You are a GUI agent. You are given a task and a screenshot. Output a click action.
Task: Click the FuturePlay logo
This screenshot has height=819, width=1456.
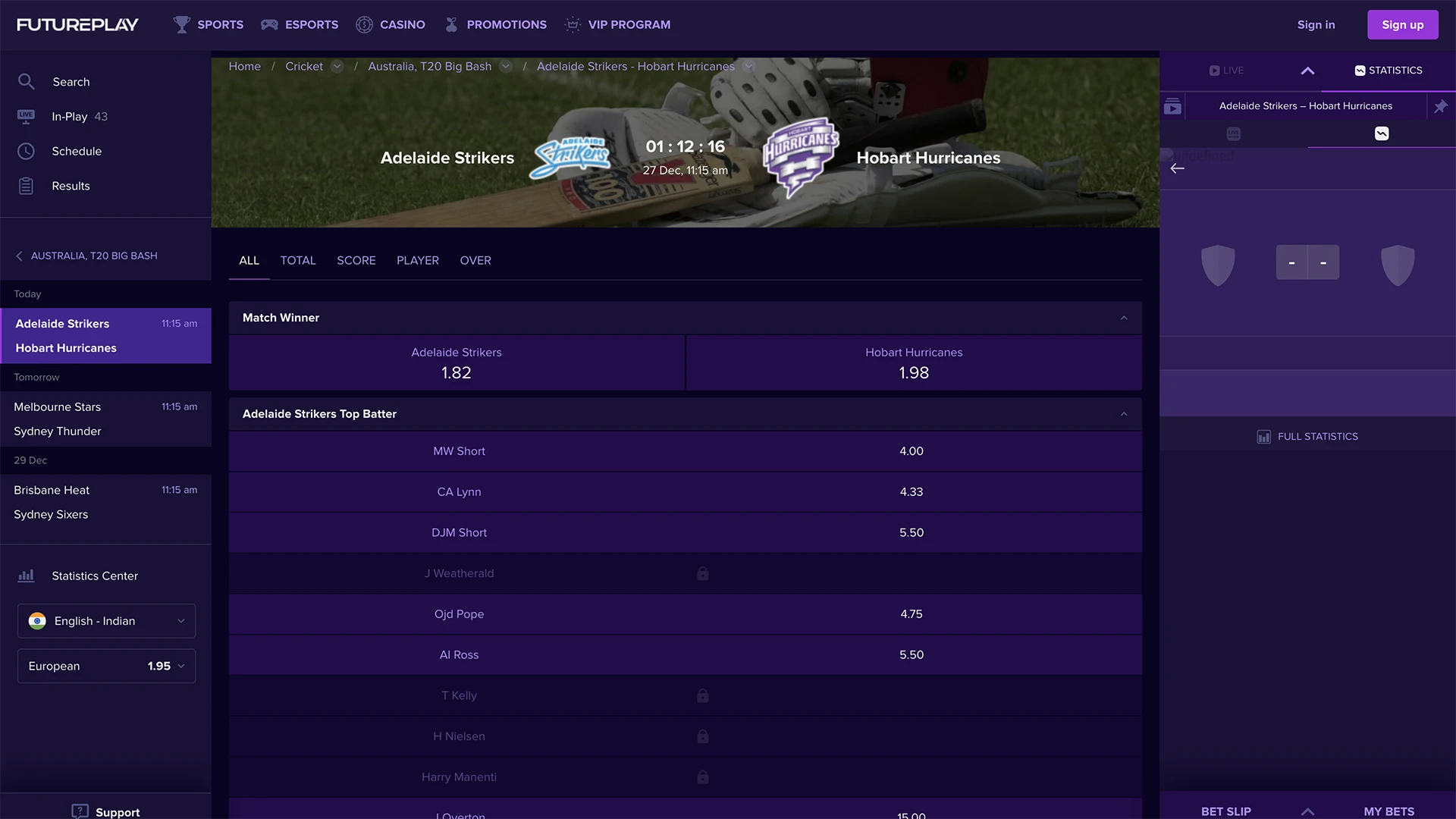77,24
